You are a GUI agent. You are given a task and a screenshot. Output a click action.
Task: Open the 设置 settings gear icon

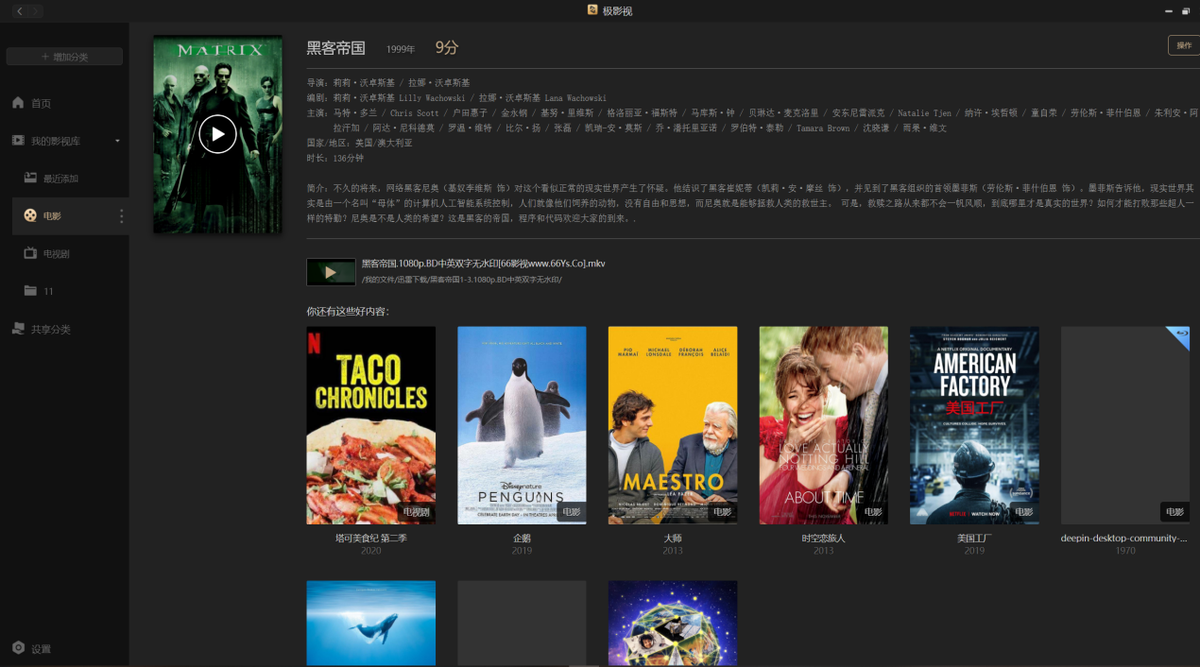click(18, 648)
